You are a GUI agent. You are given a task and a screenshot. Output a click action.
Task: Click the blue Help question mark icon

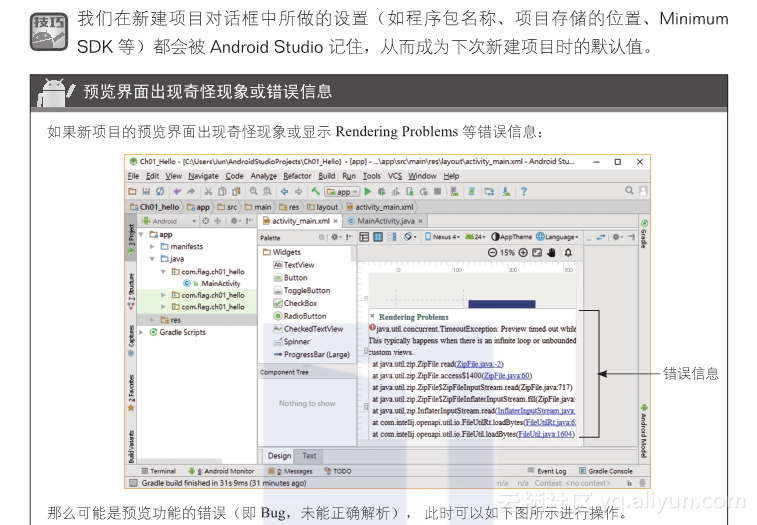coord(524,192)
